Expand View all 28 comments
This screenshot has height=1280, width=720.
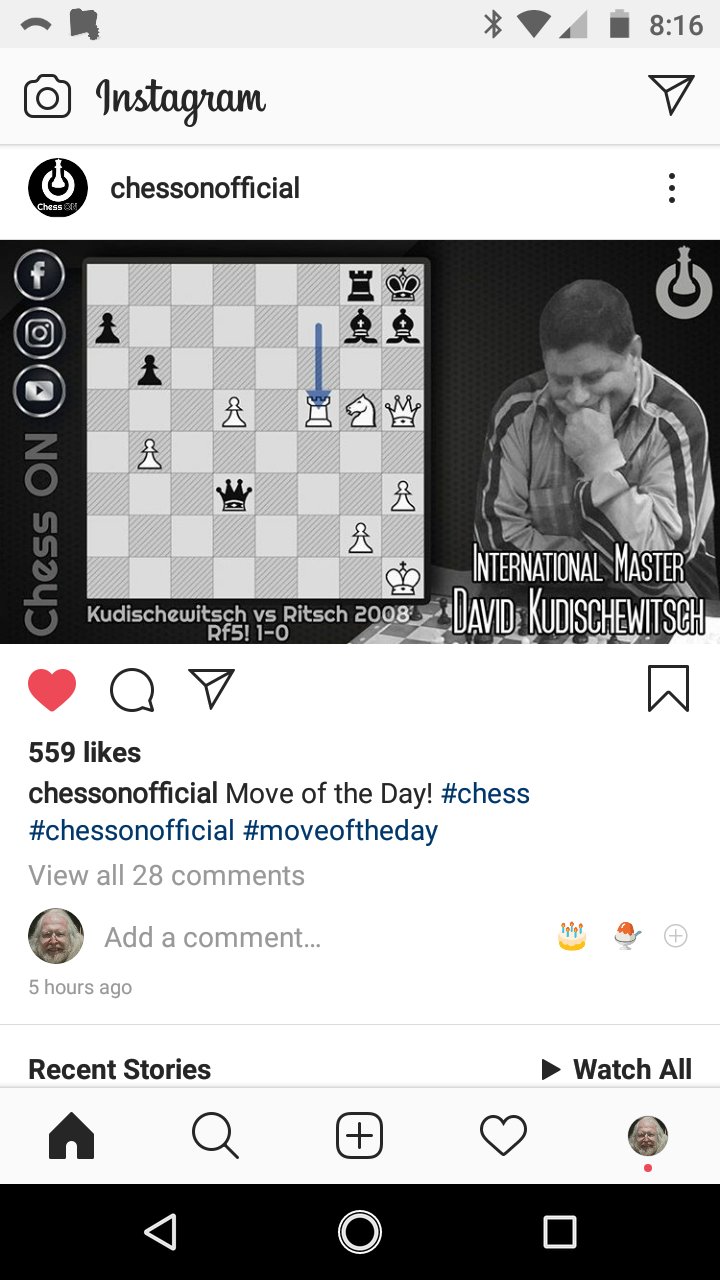coord(167,876)
